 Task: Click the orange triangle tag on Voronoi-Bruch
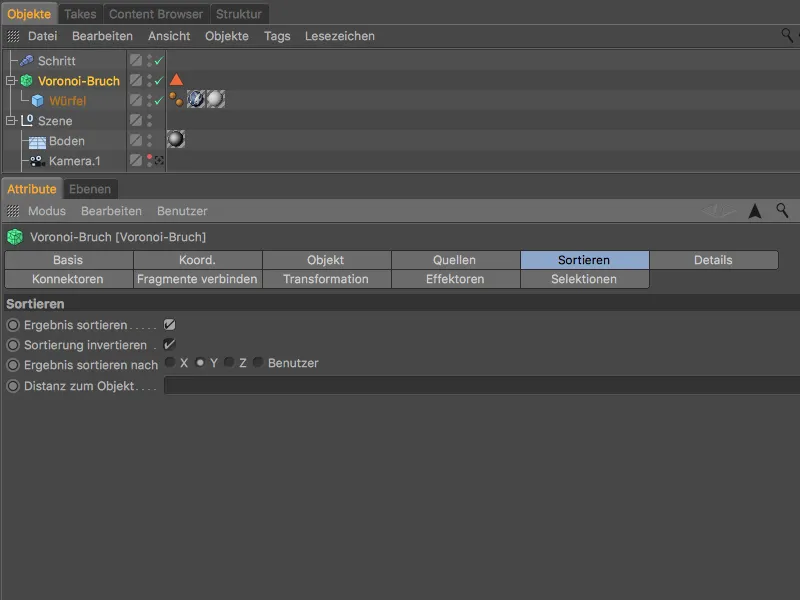(x=176, y=80)
